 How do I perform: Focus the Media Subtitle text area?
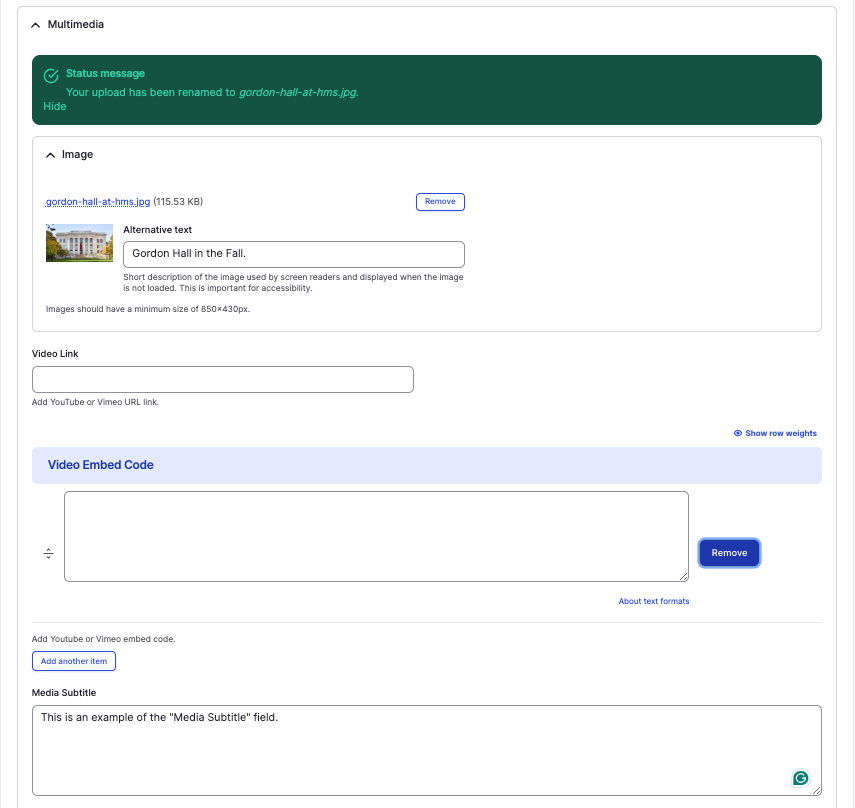400,750
